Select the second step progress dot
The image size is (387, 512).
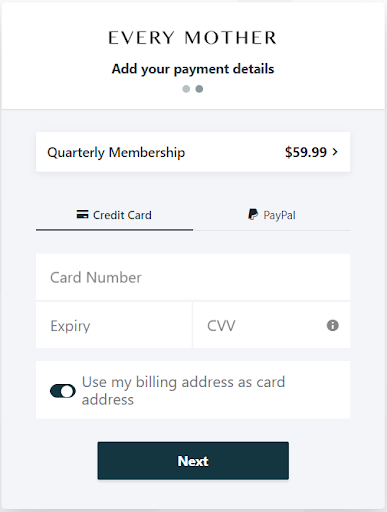199,89
